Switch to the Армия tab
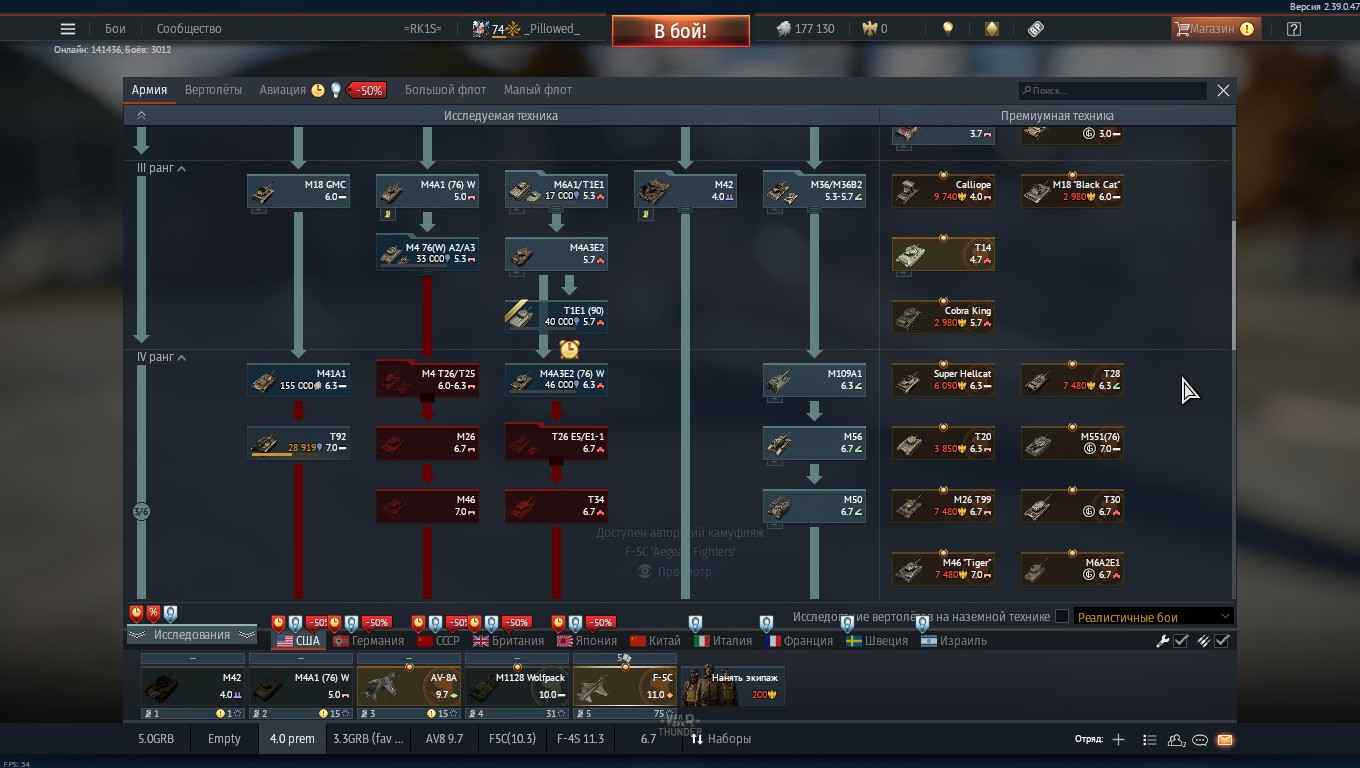This screenshot has height=768, width=1360. click(149, 90)
